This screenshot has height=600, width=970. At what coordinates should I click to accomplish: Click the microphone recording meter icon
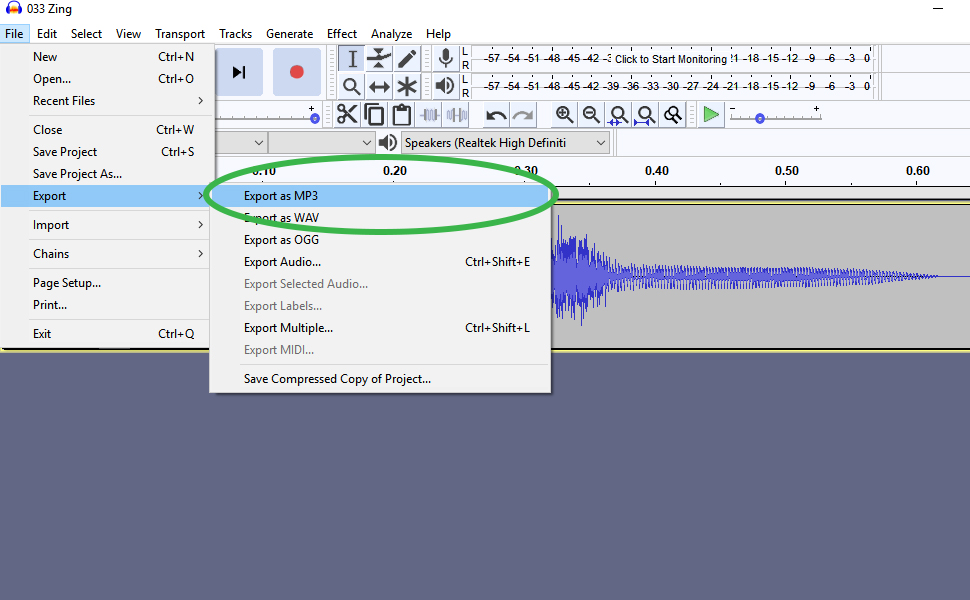(445, 59)
